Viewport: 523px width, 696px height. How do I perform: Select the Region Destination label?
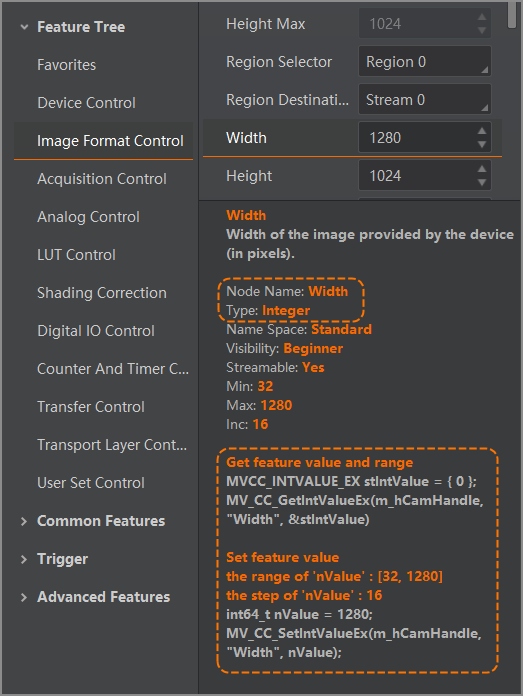(x=288, y=100)
